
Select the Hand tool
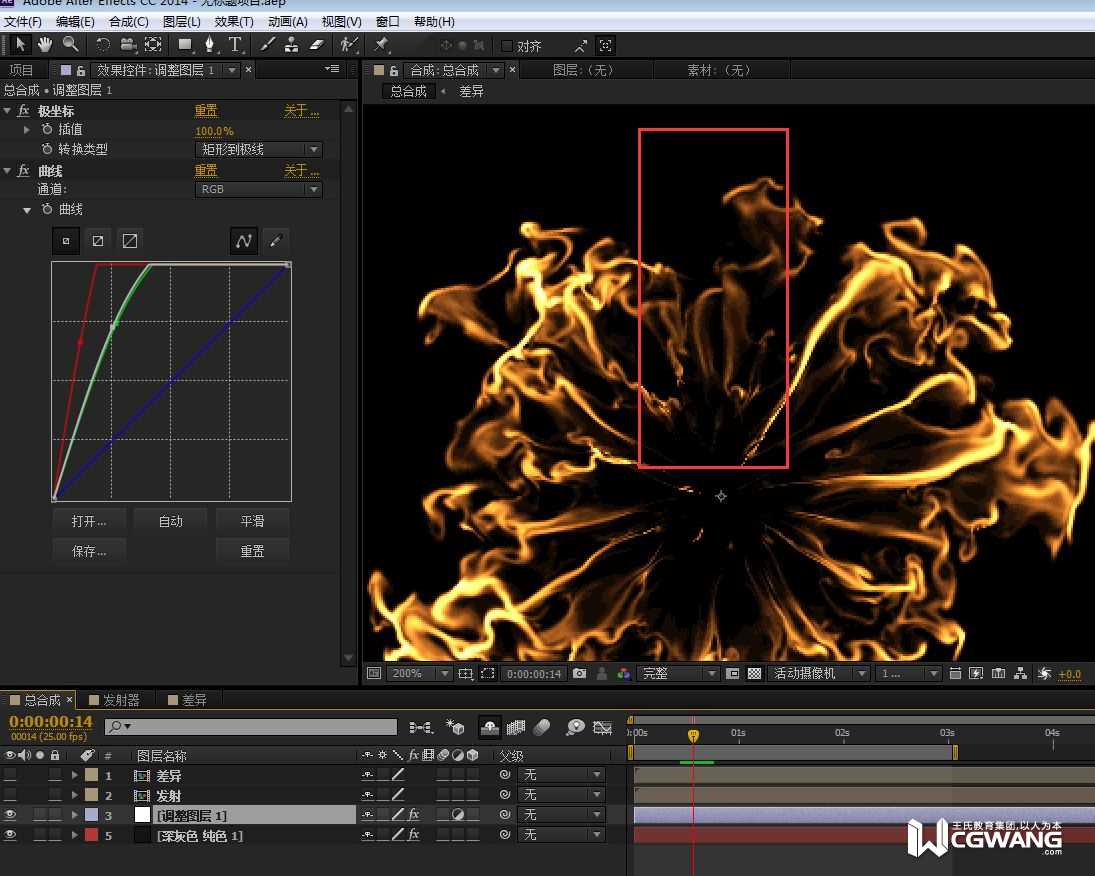45,44
